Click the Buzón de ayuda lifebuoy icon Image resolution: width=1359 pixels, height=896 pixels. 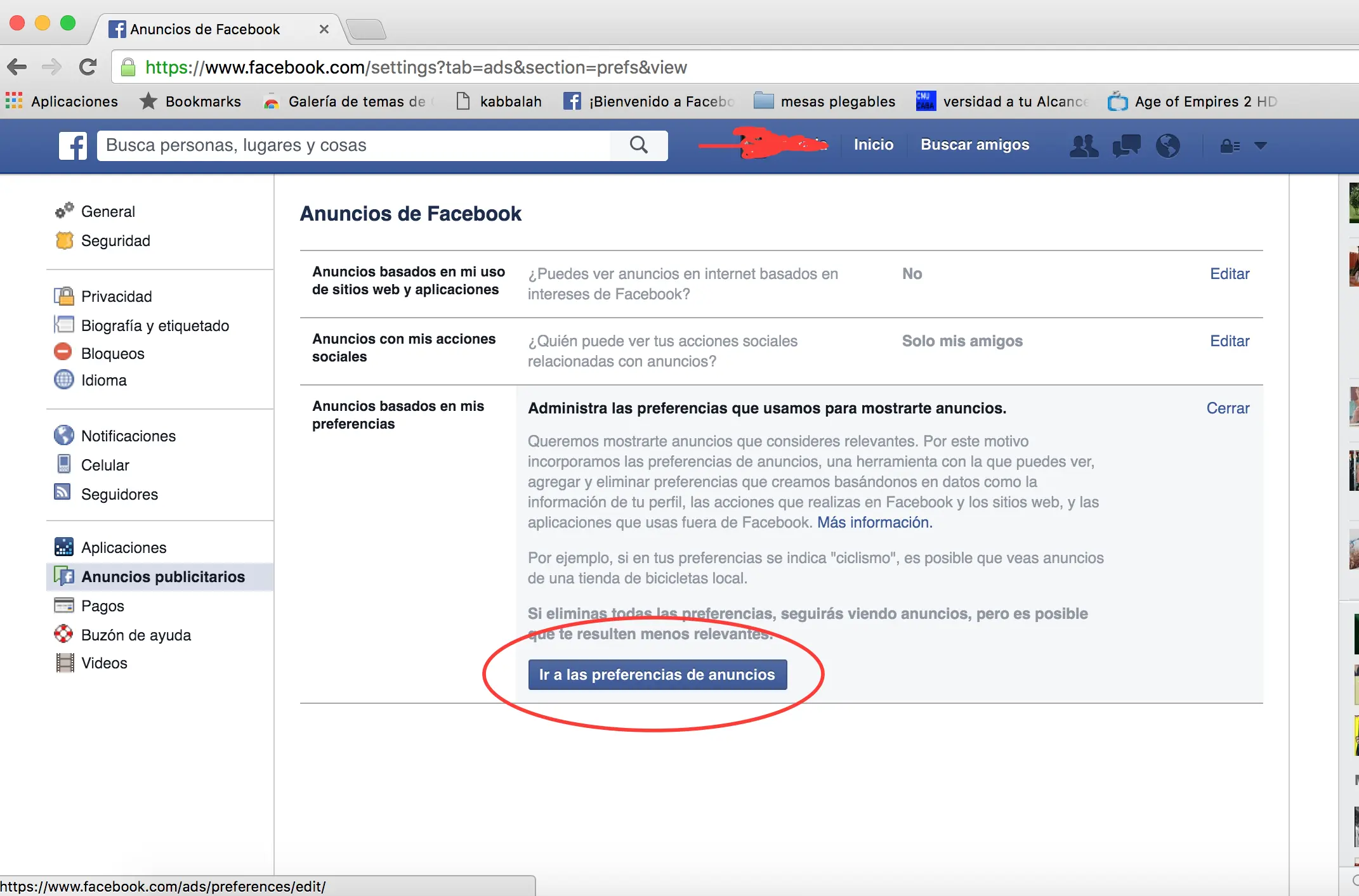(63, 634)
